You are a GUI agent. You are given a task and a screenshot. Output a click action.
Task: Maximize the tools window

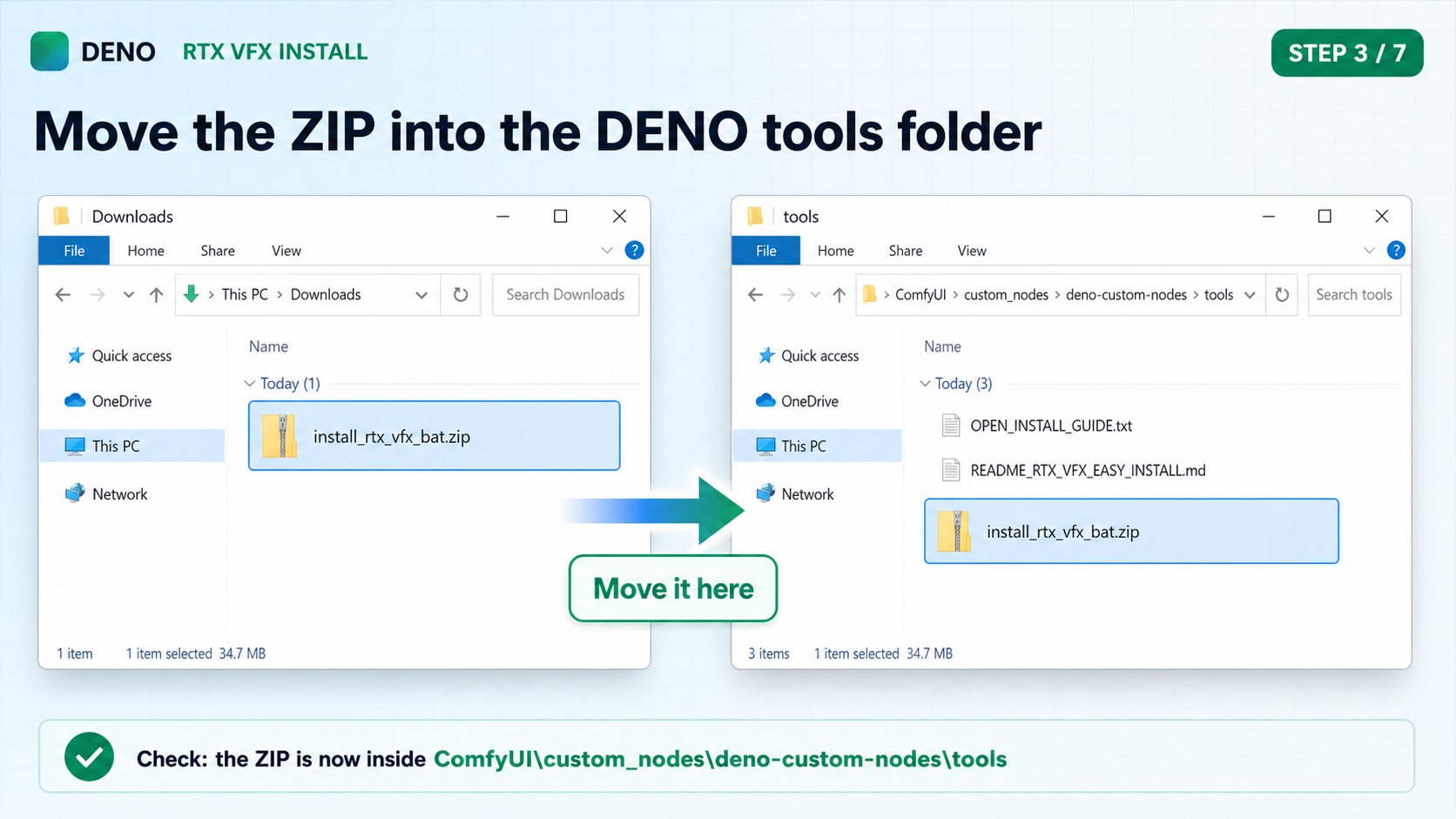1325,216
